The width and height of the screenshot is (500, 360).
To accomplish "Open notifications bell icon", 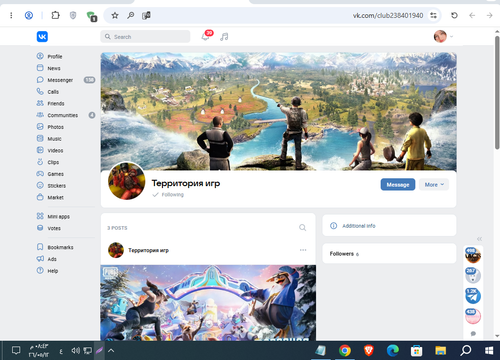I will coord(206,36).
